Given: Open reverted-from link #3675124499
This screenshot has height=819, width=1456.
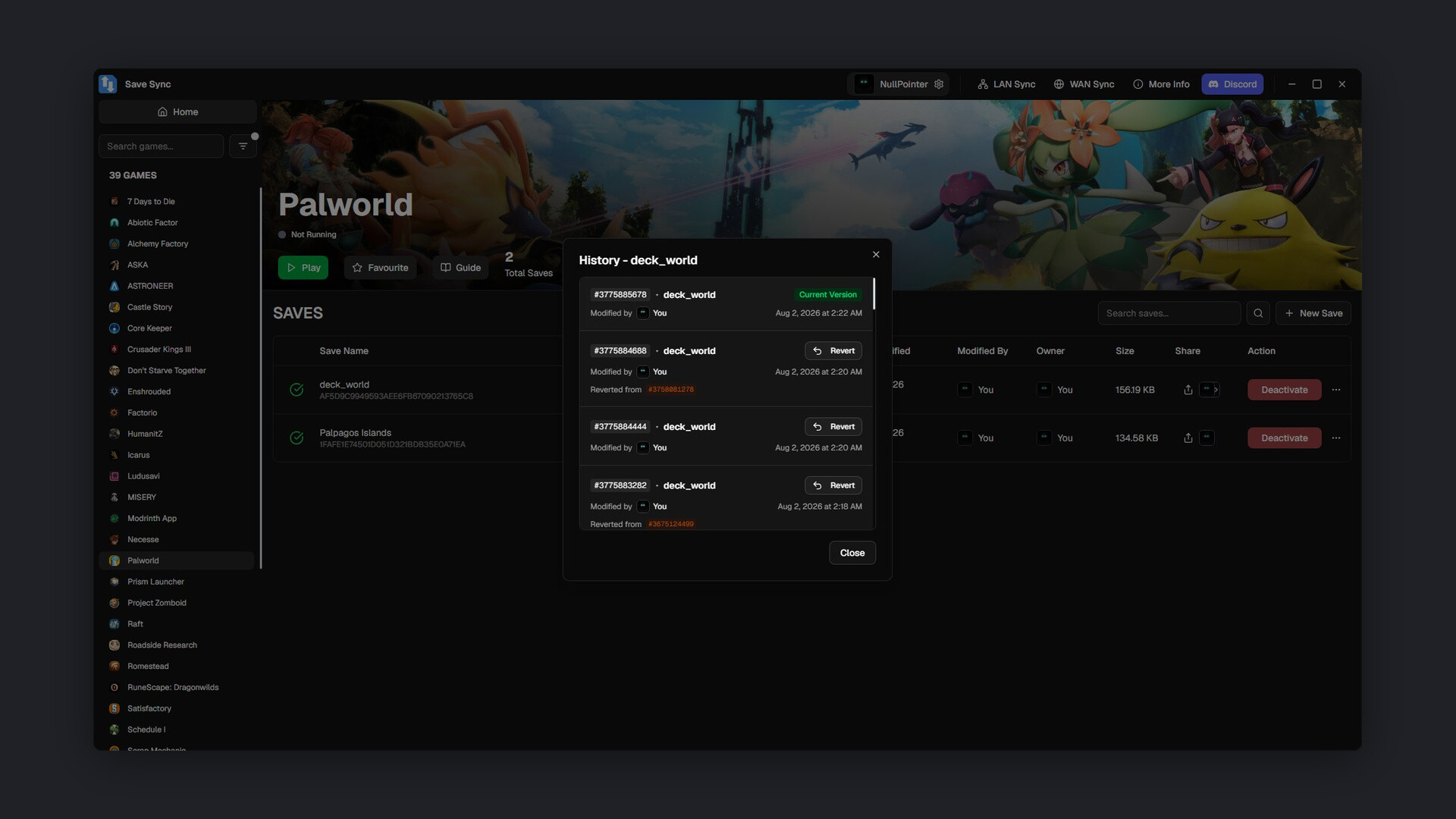Looking at the screenshot, I should [x=670, y=524].
